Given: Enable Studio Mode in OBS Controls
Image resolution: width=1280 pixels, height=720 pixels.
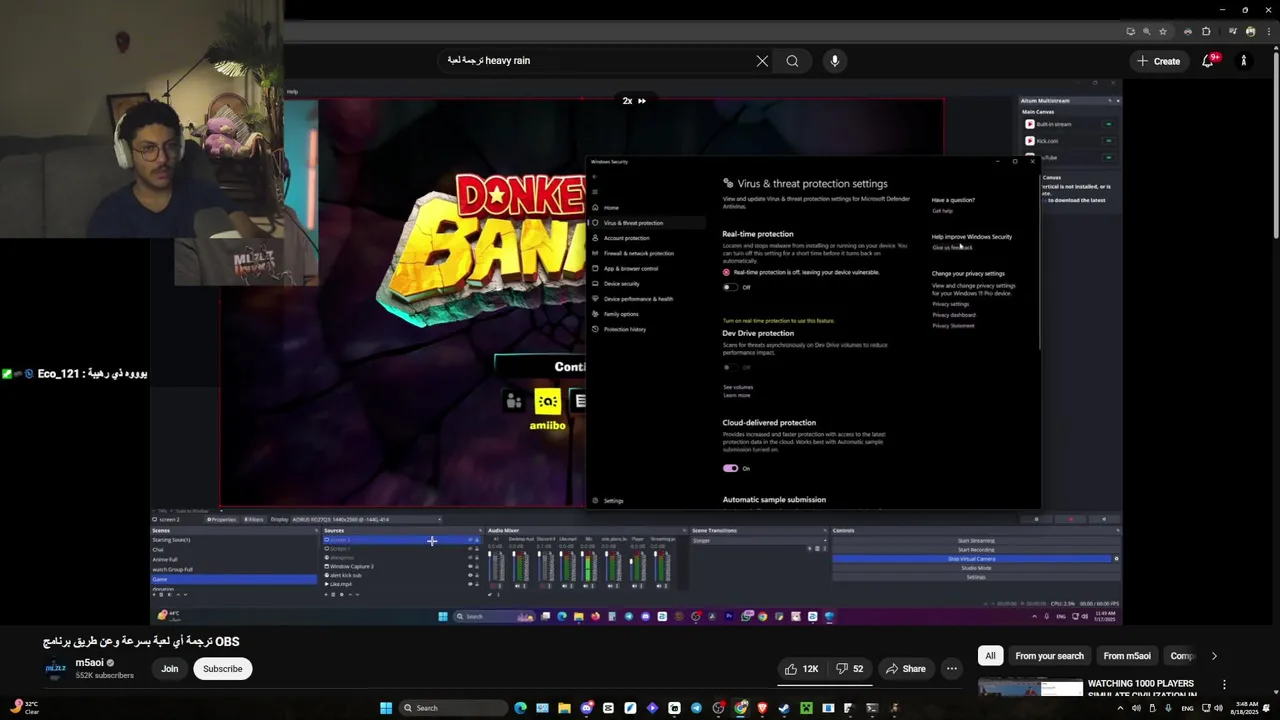Looking at the screenshot, I should click(x=976, y=568).
